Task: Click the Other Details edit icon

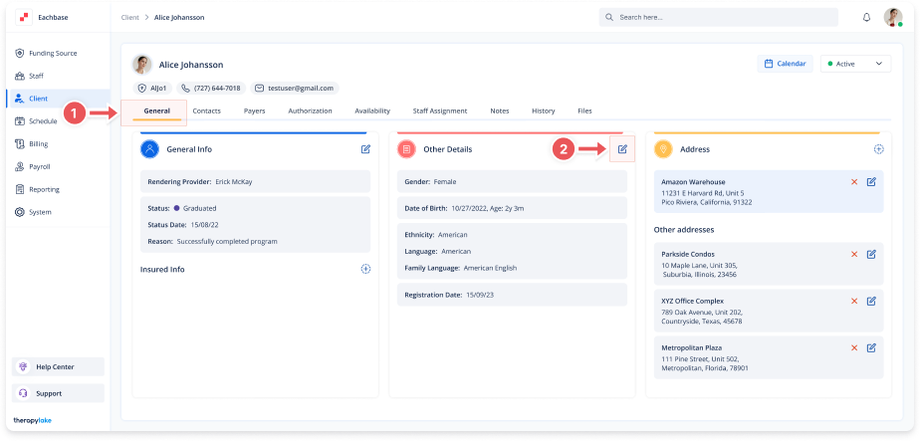Action: point(622,149)
